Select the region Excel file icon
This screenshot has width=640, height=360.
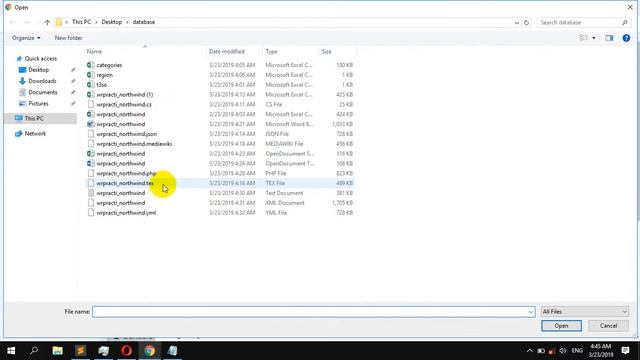click(x=91, y=75)
